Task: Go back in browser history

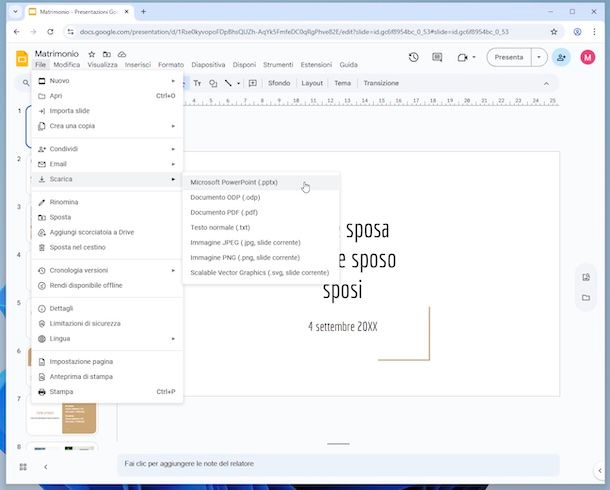Action: click(x=16, y=32)
